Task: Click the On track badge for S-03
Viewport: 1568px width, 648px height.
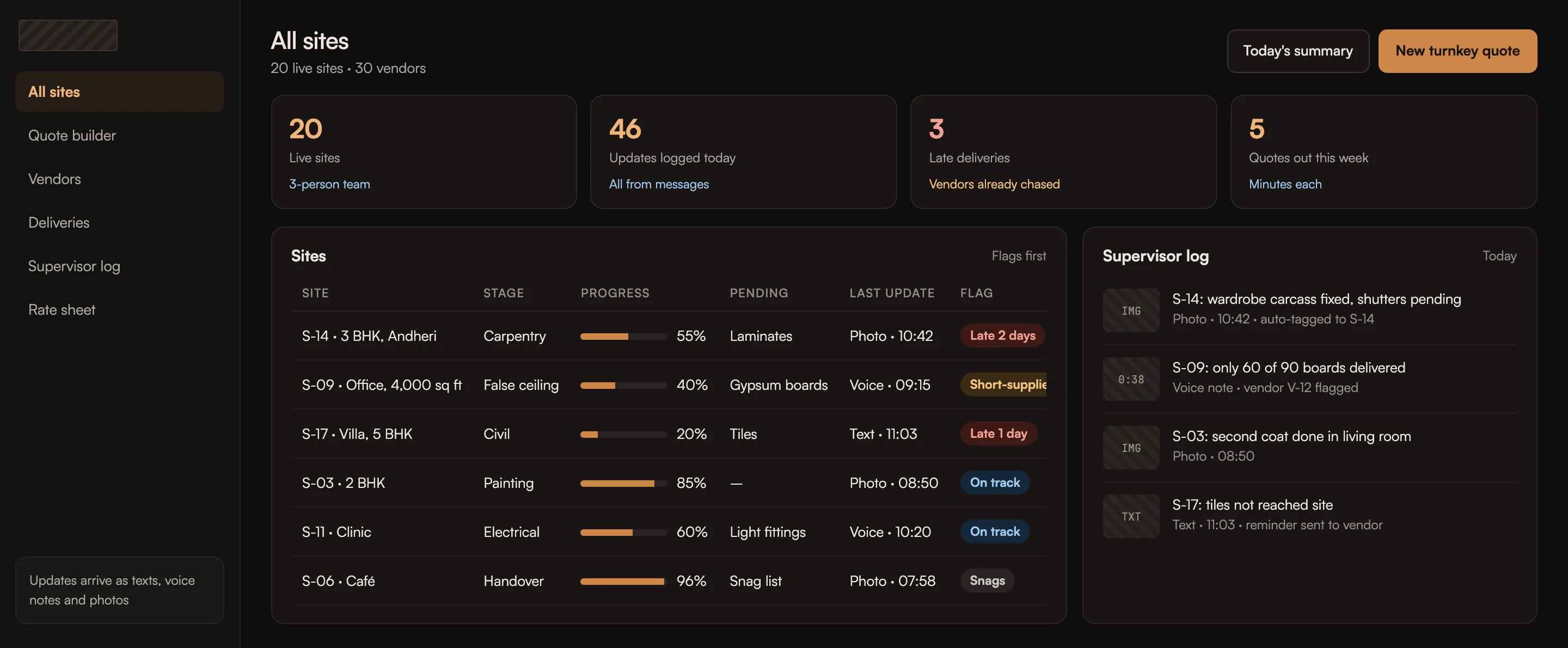Action: 995,482
